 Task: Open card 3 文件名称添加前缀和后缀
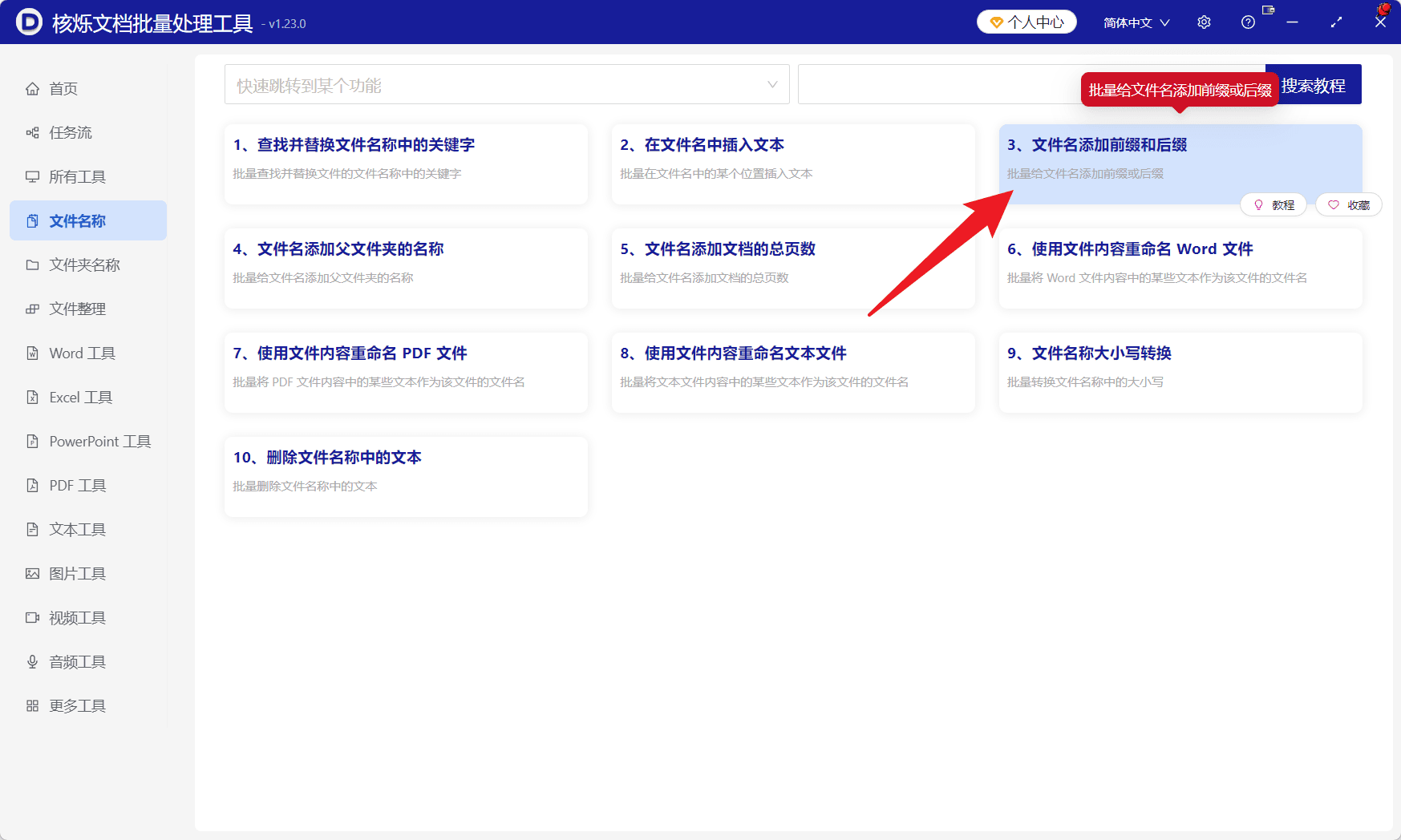coord(1180,164)
